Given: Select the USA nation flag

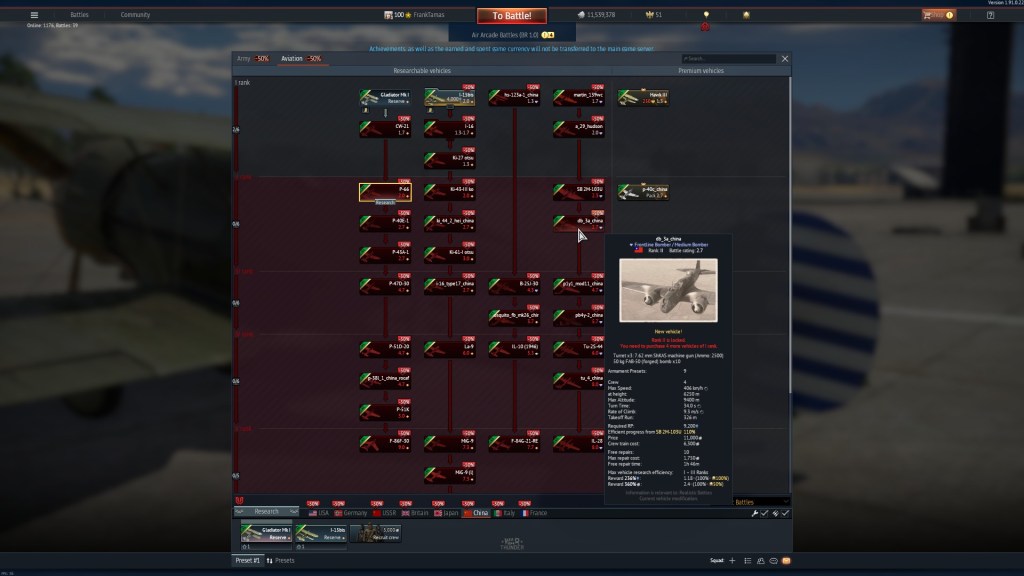Looking at the screenshot, I should point(317,513).
